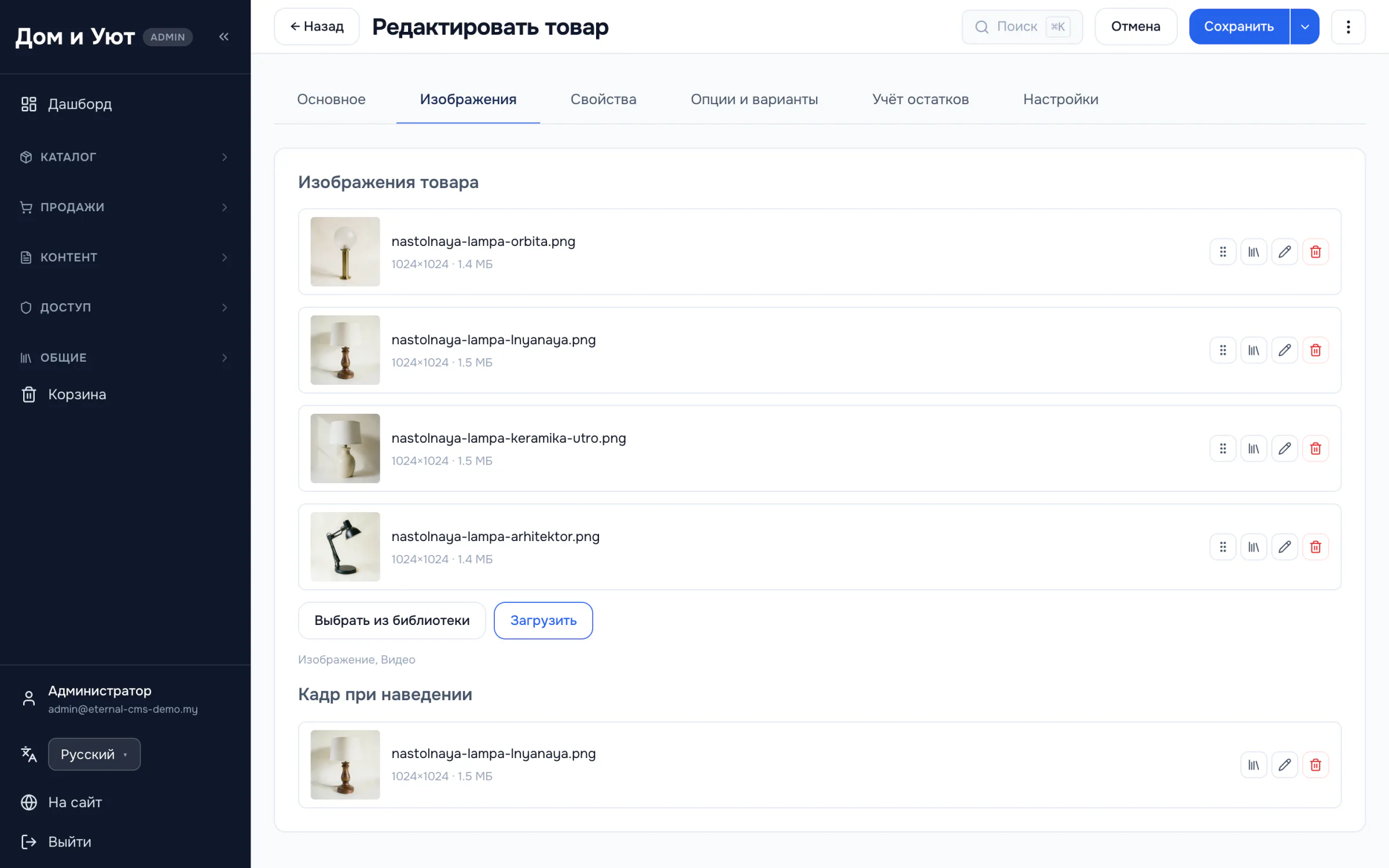Viewport: 1389px width, 868px height.
Task: Click the Загрузить upload button
Action: pyautogui.click(x=543, y=620)
